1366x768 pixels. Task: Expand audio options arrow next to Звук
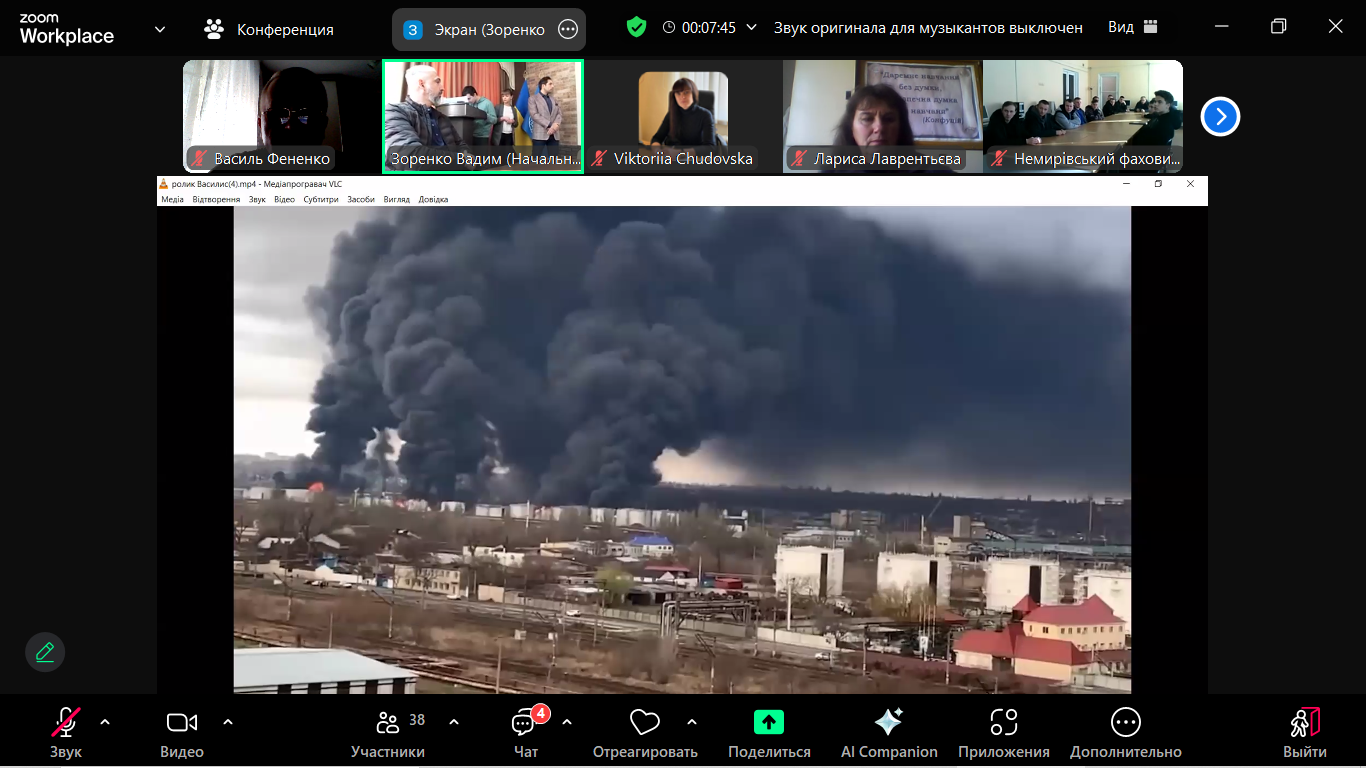(105, 722)
